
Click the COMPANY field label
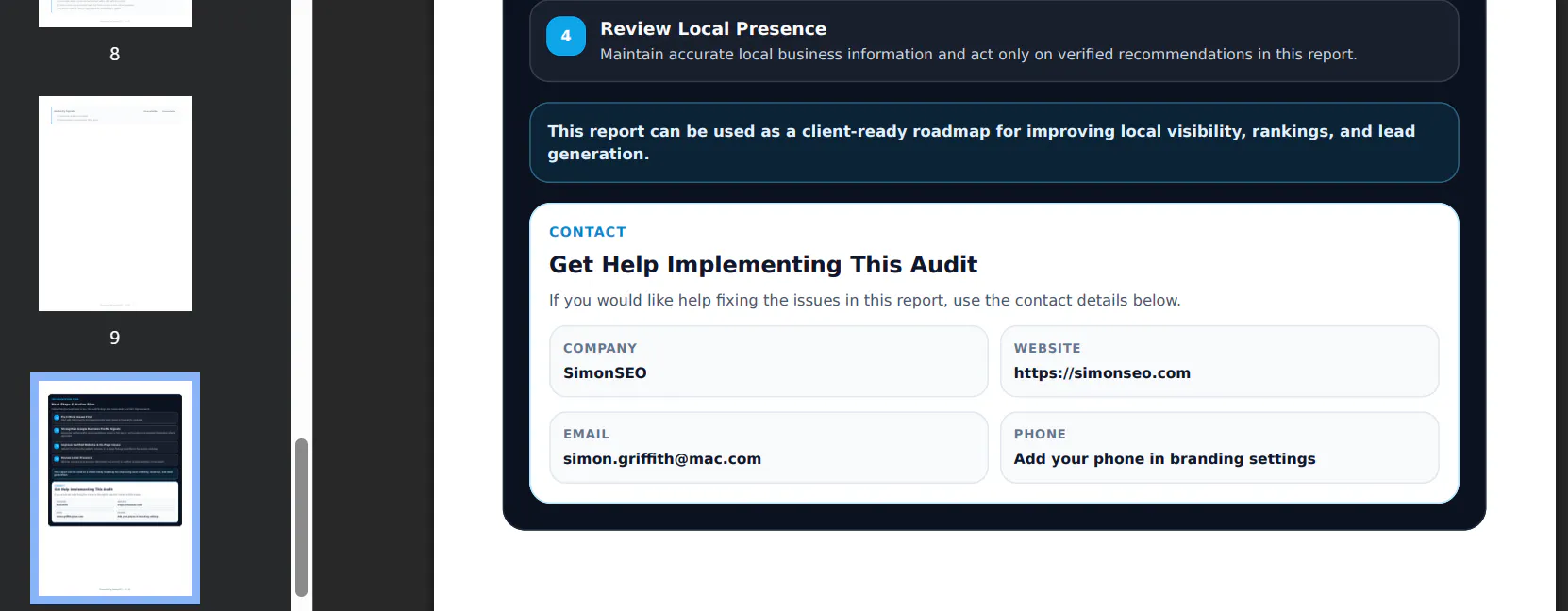[x=600, y=348]
